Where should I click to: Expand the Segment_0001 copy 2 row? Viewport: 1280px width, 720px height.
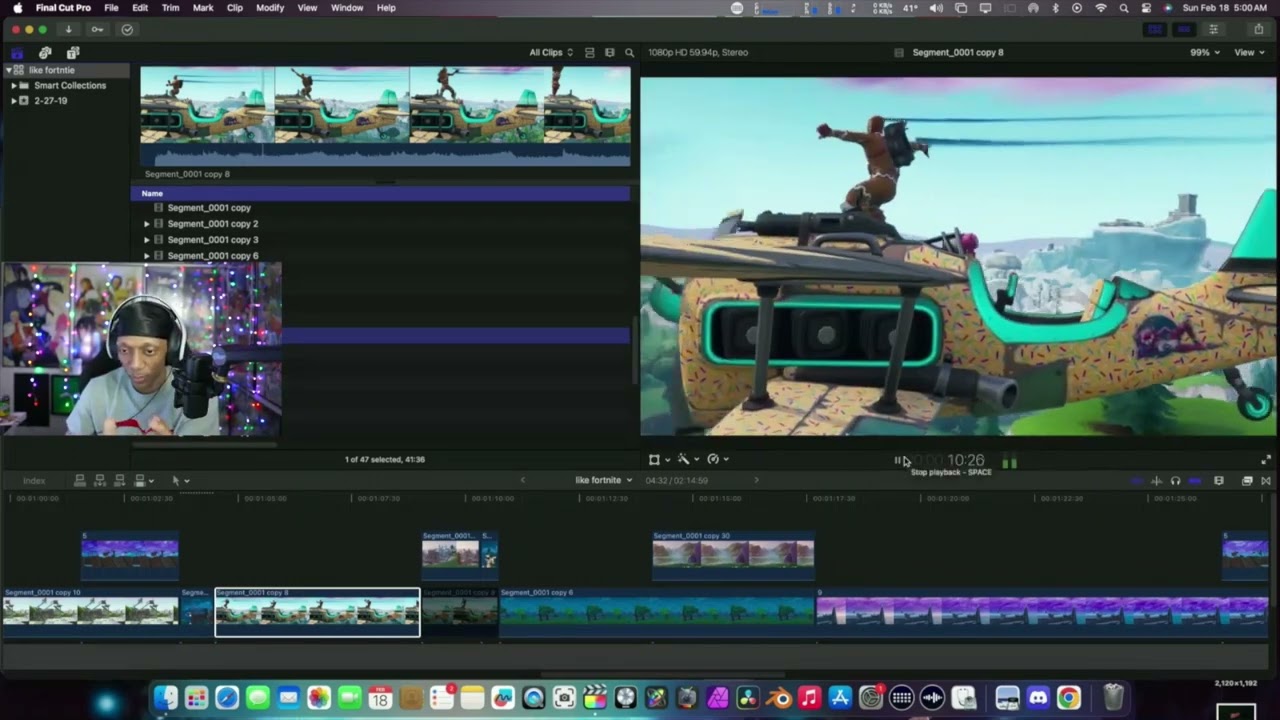147,224
